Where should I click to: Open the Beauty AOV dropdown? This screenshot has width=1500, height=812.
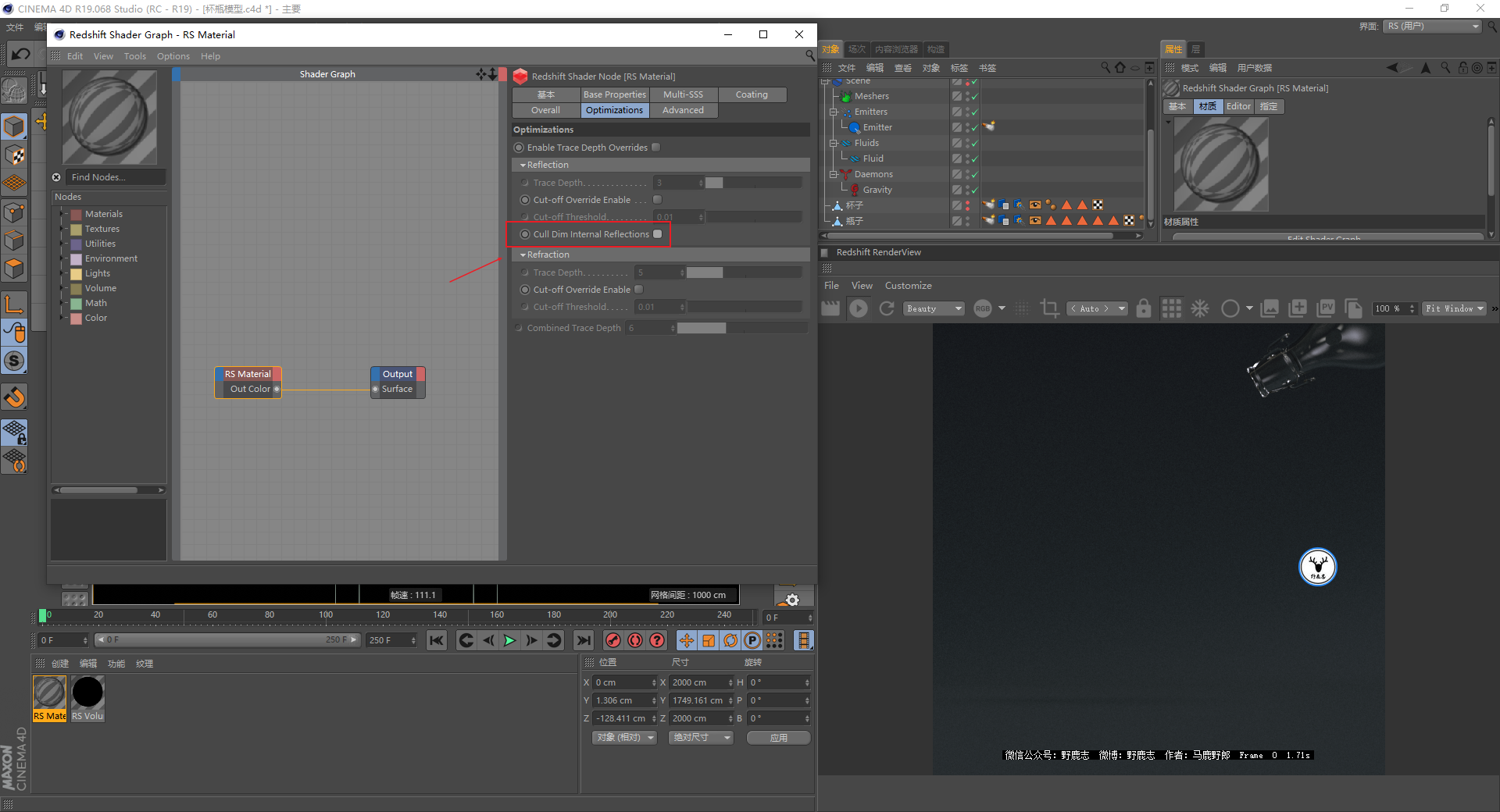pos(934,308)
